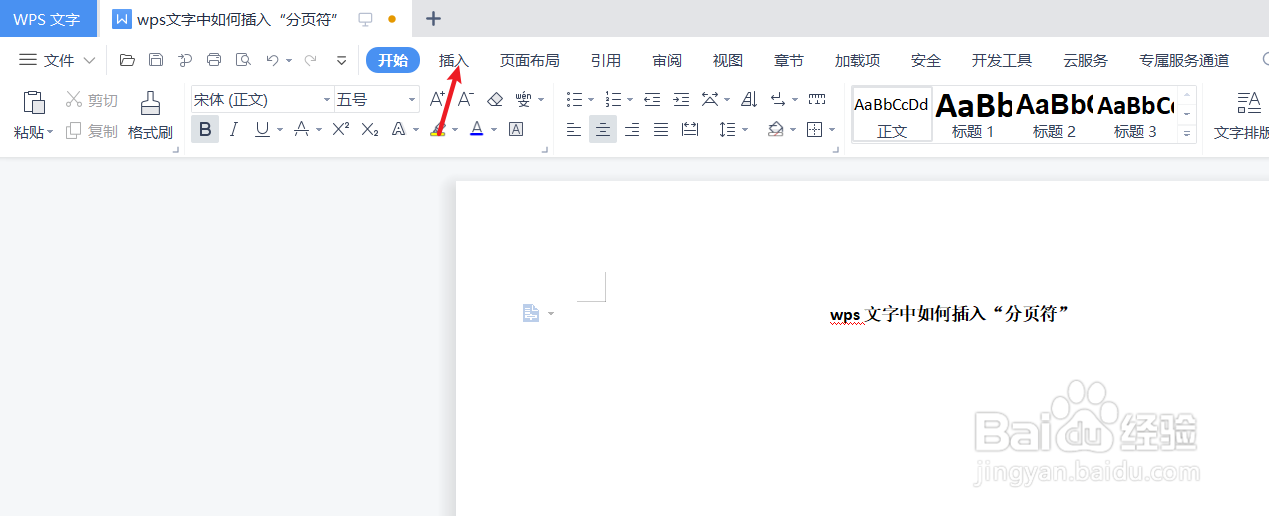Open the 引用 tab
The image size is (1269, 516).
pyautogui.click(x=606, y=60)
